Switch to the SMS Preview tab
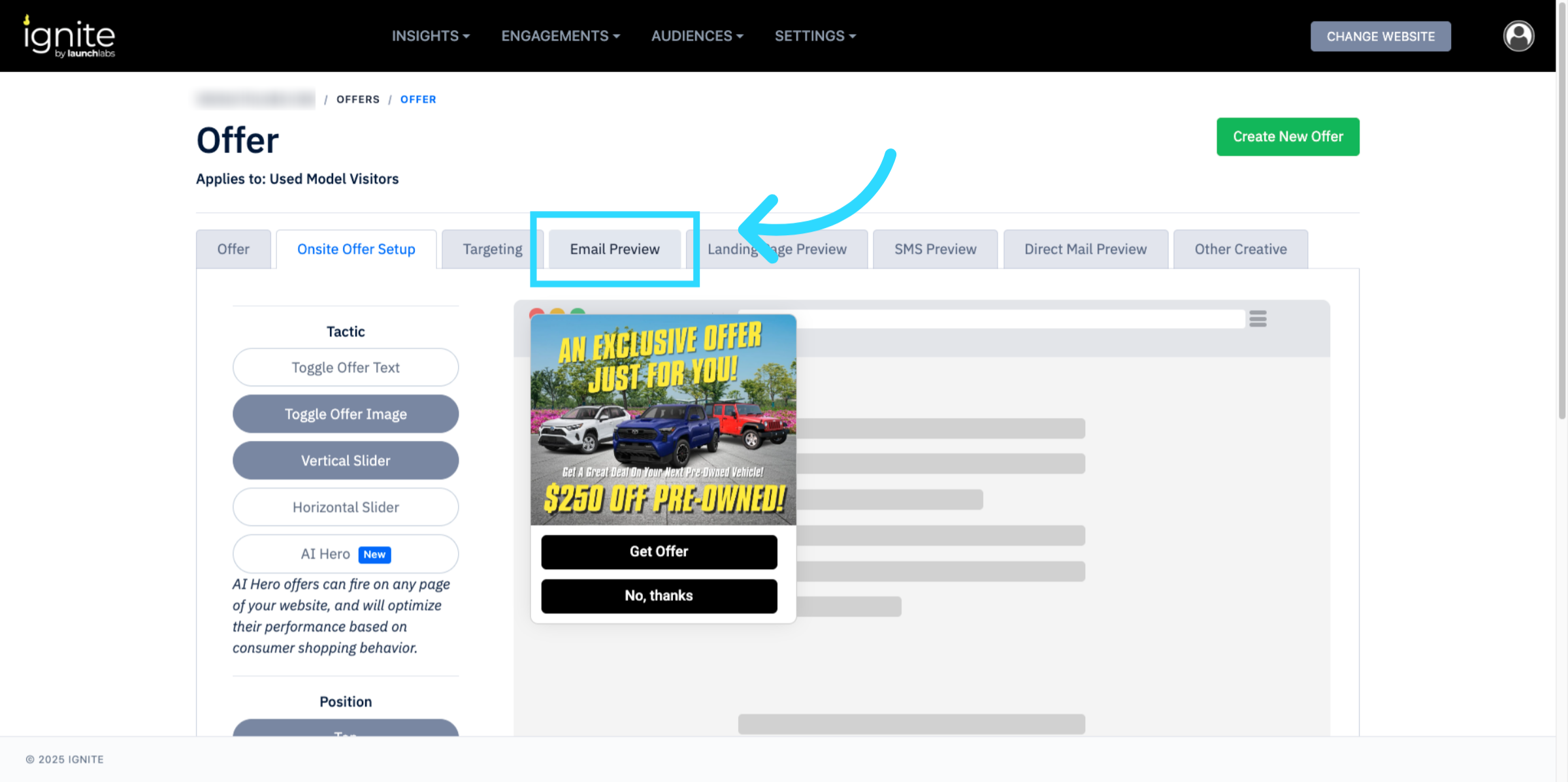Screen dimensions: 1568x782 935,249
